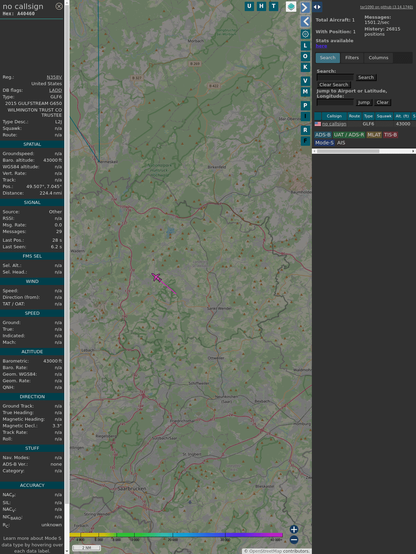Toggle the sidebar width arrows icon
416x554 pixels.
[x=317, y=7]
